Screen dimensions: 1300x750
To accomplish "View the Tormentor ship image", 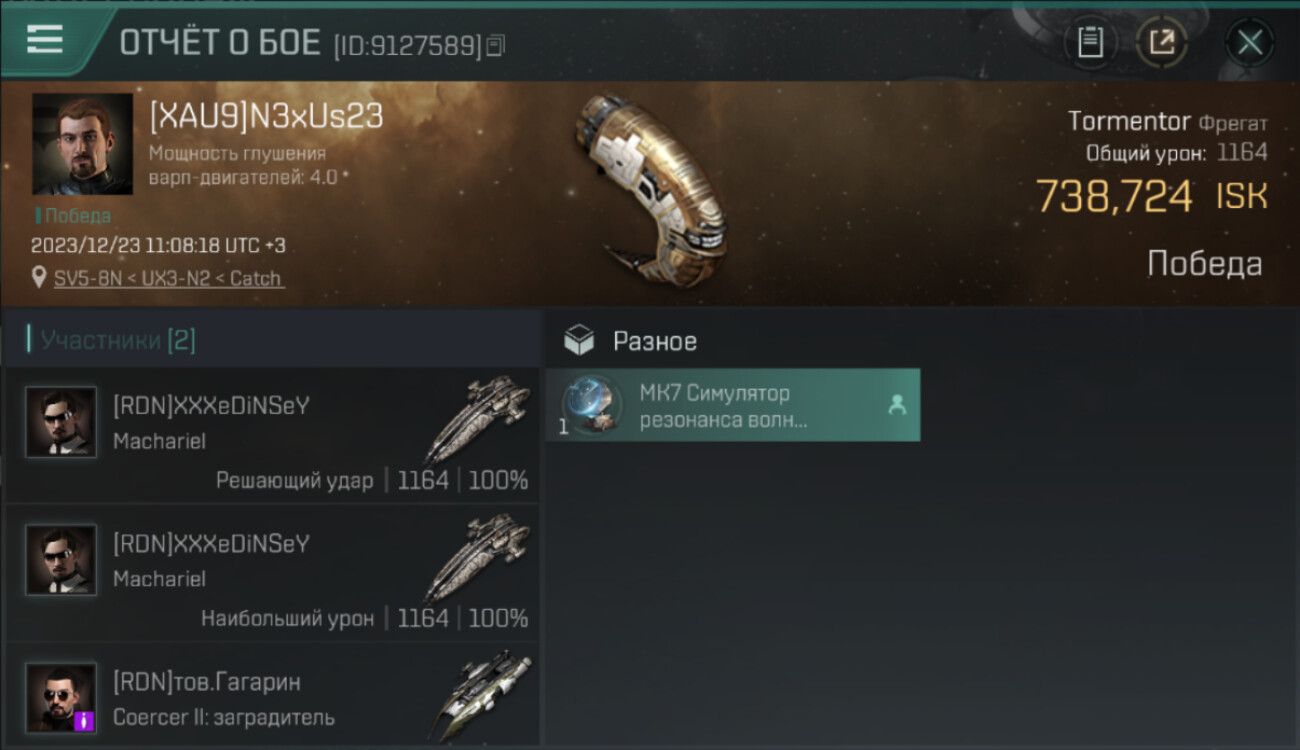I will coord(648,188).
